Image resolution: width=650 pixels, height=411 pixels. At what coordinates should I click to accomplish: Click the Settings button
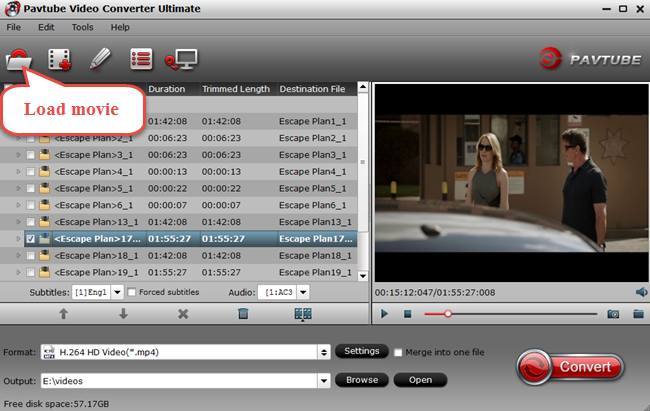362,351
